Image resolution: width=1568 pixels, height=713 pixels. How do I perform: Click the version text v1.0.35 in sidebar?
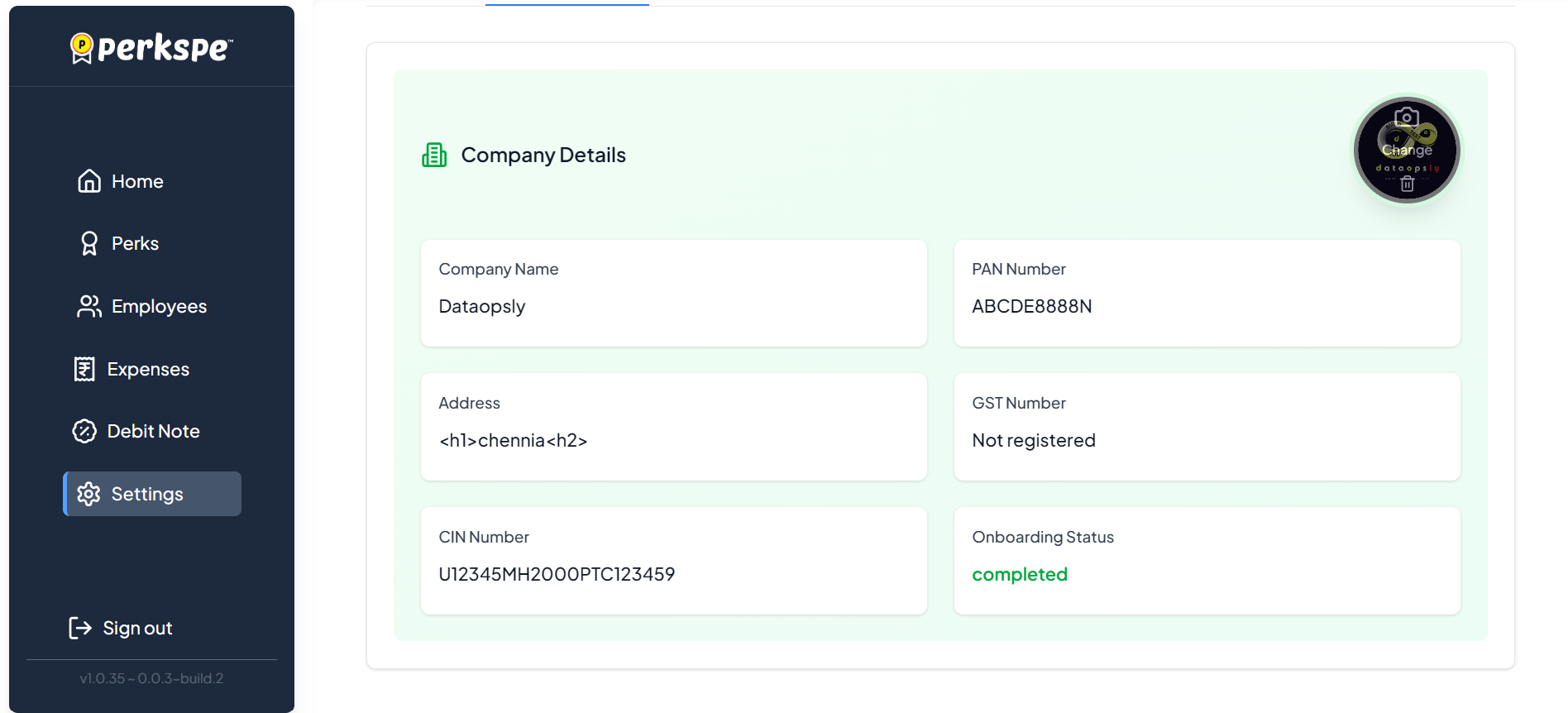[151, 678]
